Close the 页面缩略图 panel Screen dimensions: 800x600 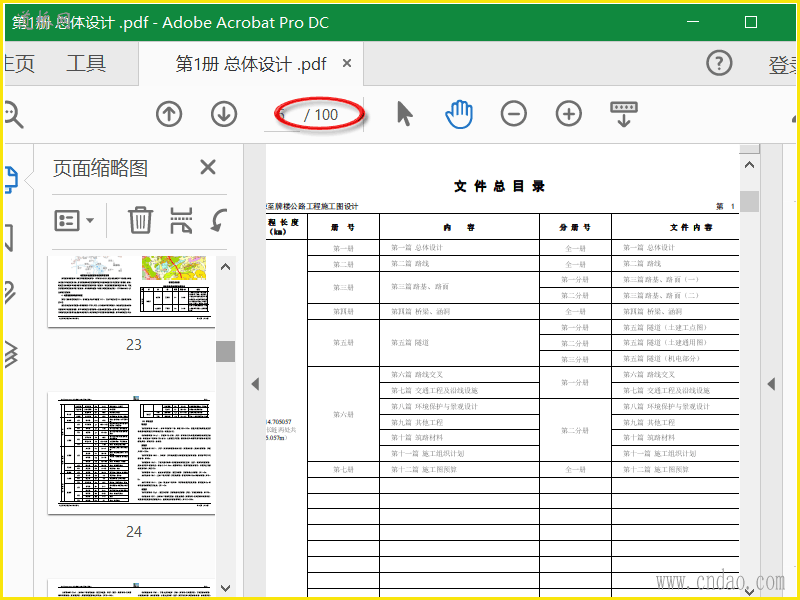point(208,167)
